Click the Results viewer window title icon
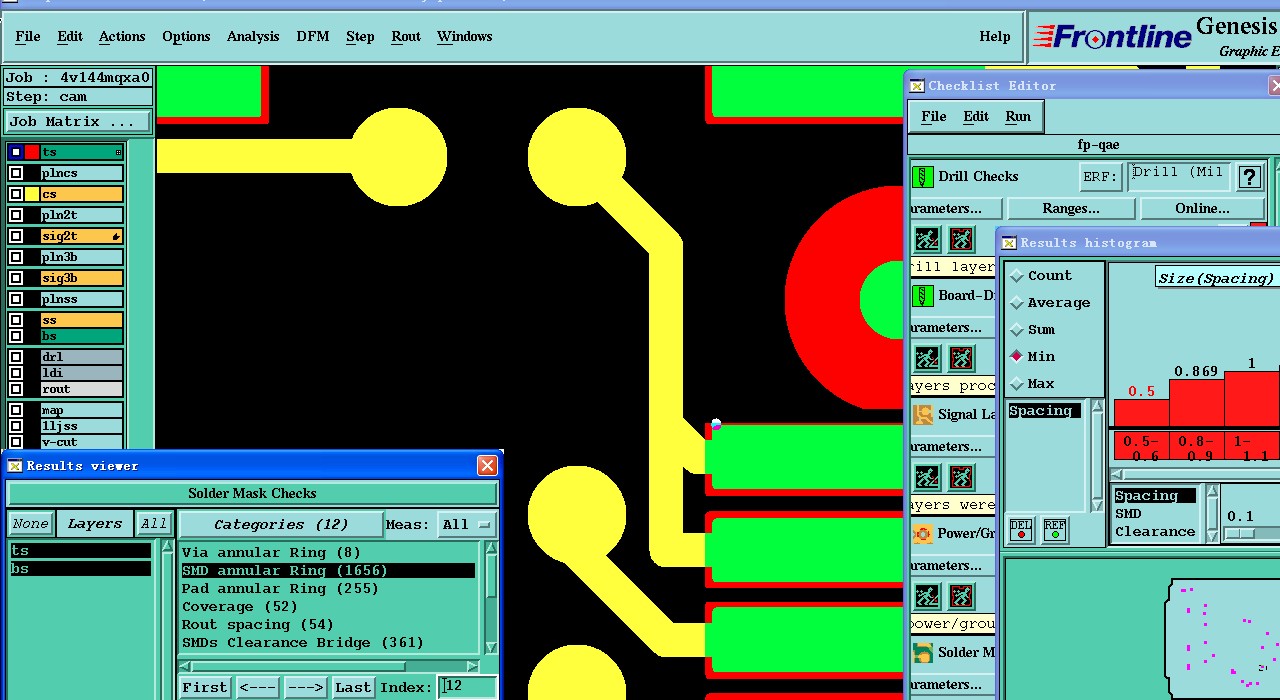The image size is (1280, 700). [x=15, y=466]
